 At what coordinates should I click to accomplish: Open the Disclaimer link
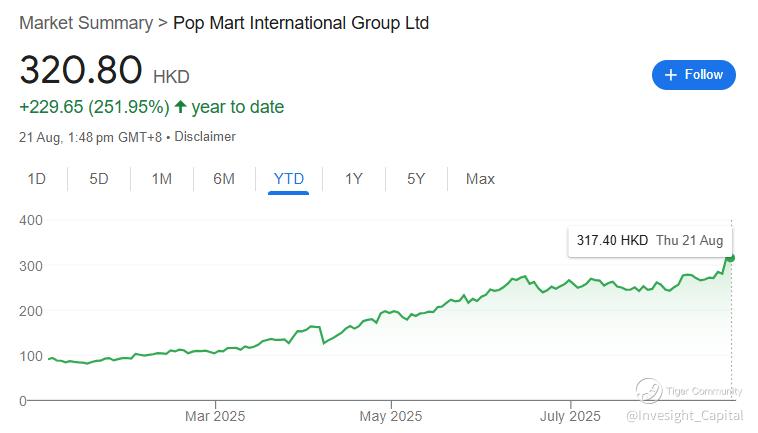205,136
